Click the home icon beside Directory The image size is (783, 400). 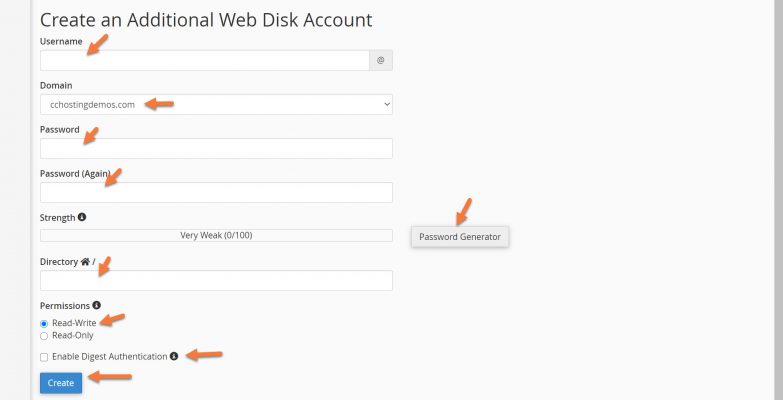click(x=86, y=262)
